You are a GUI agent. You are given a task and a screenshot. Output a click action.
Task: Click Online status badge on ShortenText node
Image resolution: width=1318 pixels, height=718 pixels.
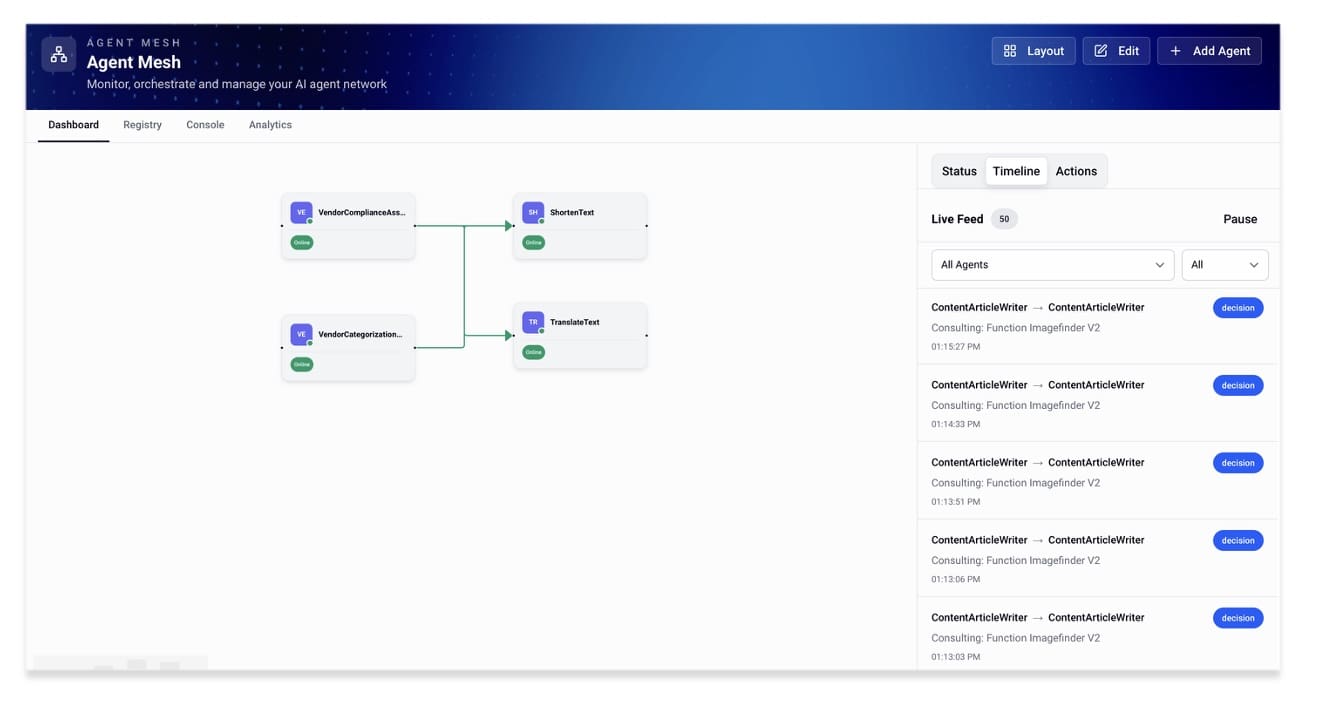point(534,242)
